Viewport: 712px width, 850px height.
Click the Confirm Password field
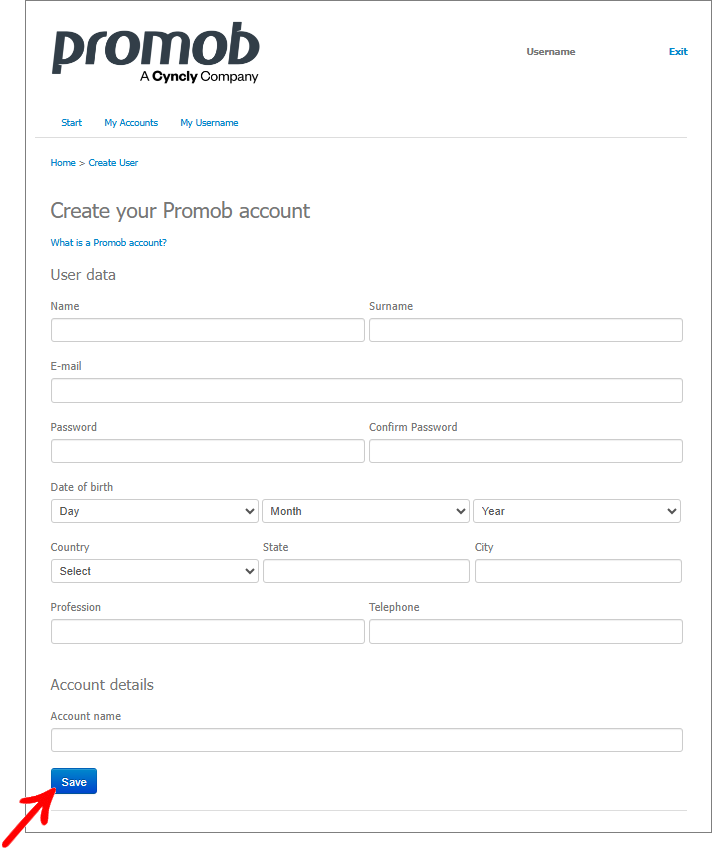(x=526, y=451)
